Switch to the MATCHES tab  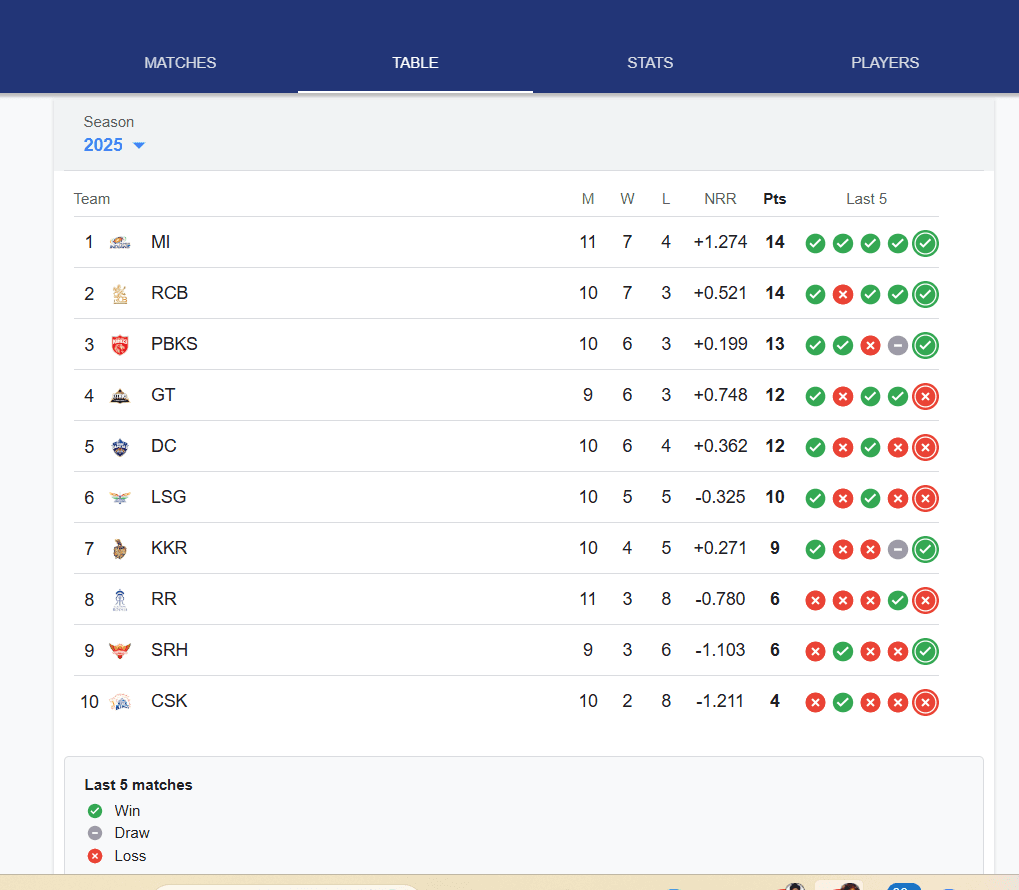[180, 62]
